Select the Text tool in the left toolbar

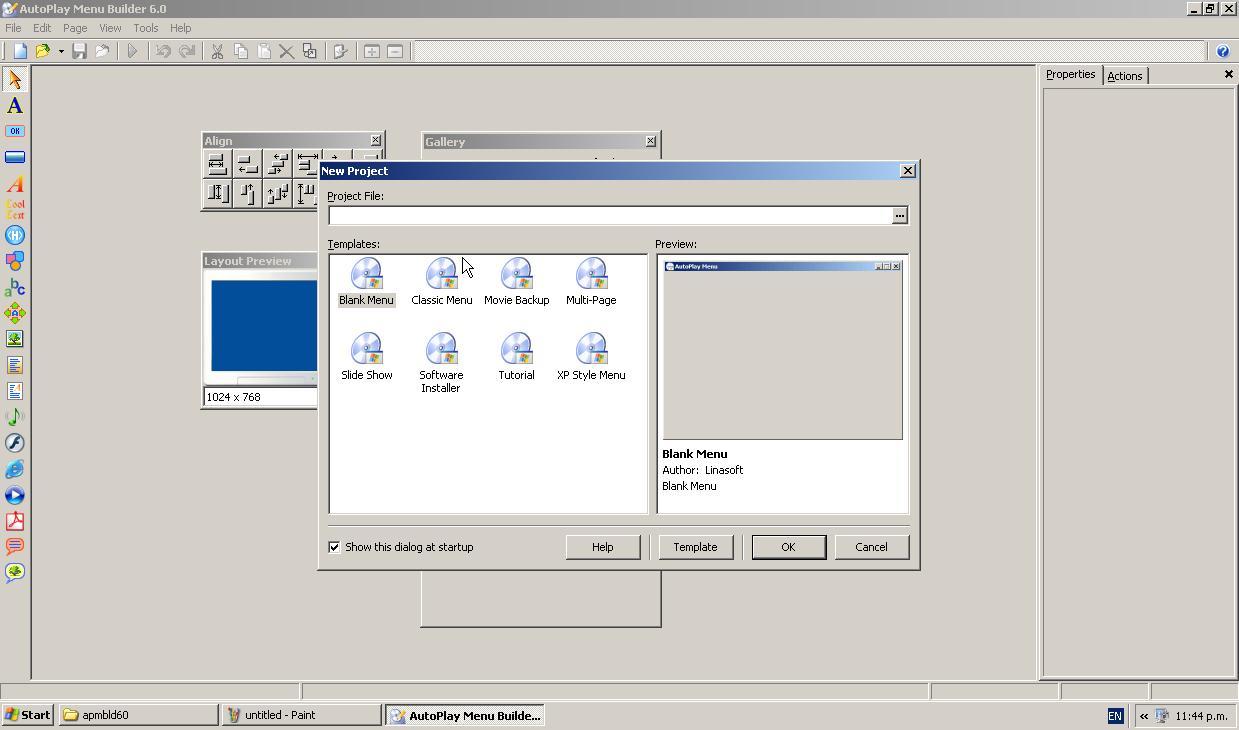coord(14,105)
